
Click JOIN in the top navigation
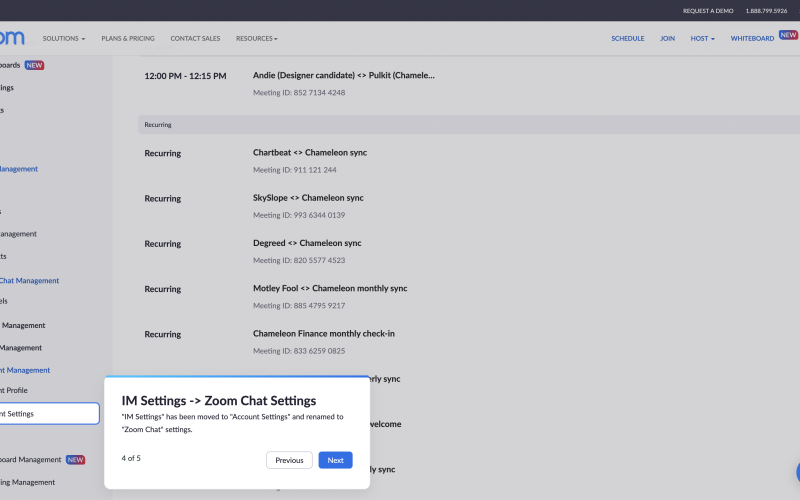click(x=667, y=38)
